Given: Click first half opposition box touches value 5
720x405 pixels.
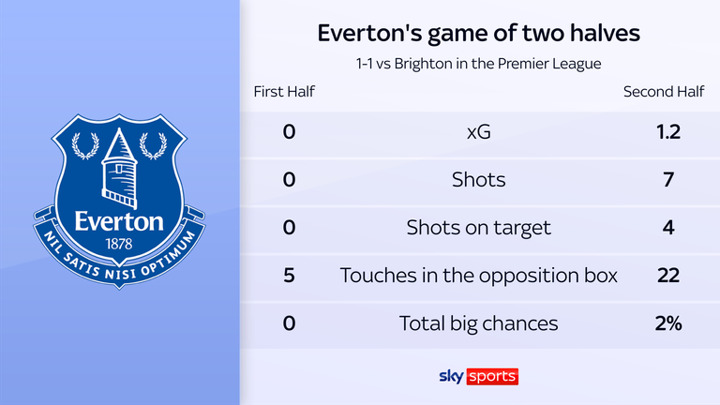Looking at the screenshot, I should 289,275.
